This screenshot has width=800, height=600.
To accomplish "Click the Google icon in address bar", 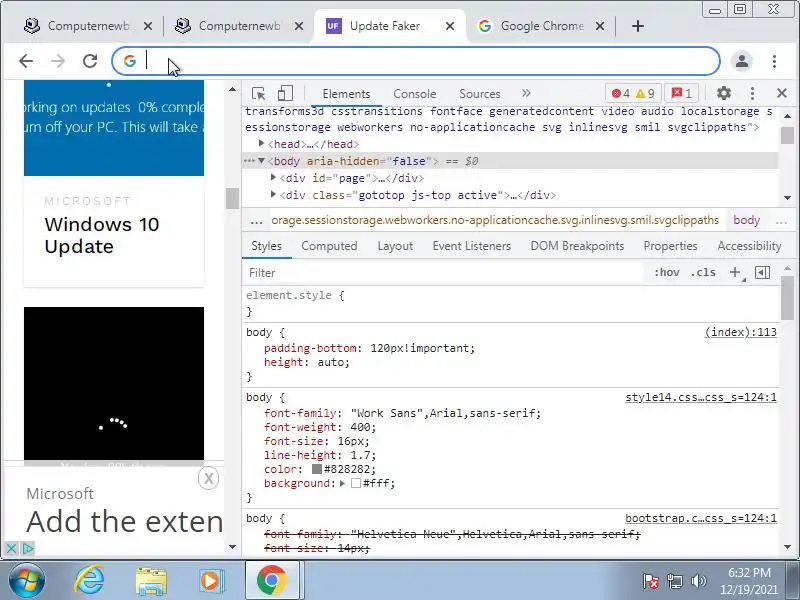I will 130,61.
